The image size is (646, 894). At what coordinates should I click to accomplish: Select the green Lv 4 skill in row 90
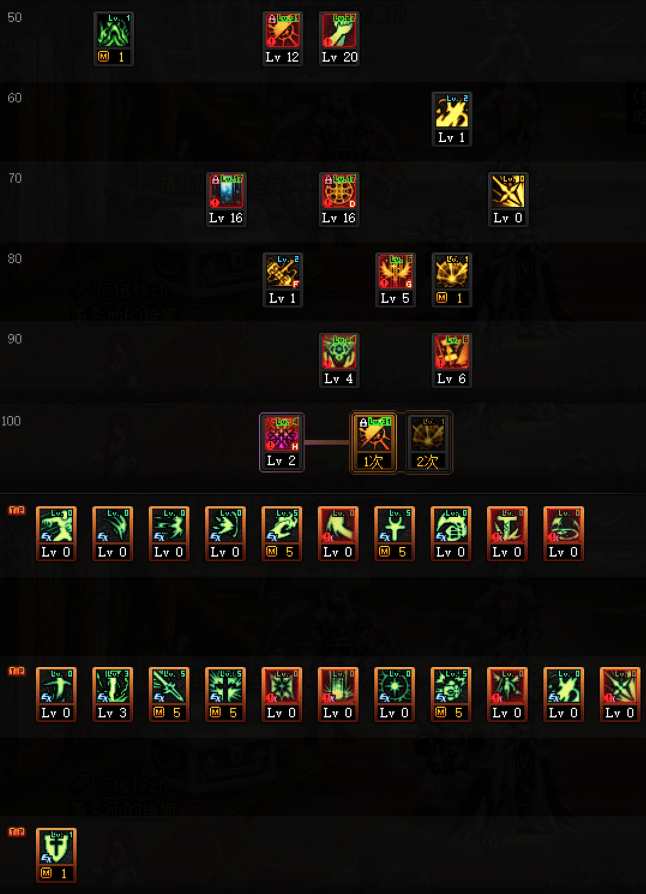pos(339,360)
